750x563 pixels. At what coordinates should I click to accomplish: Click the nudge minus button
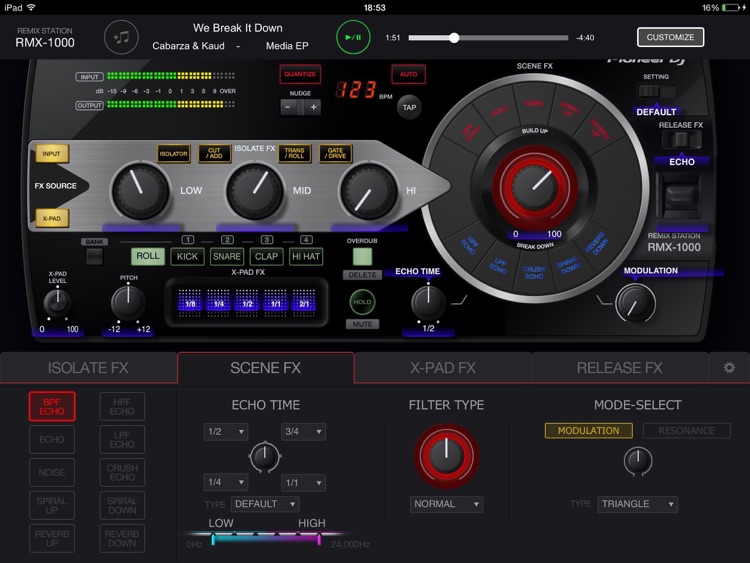[288, 107]
